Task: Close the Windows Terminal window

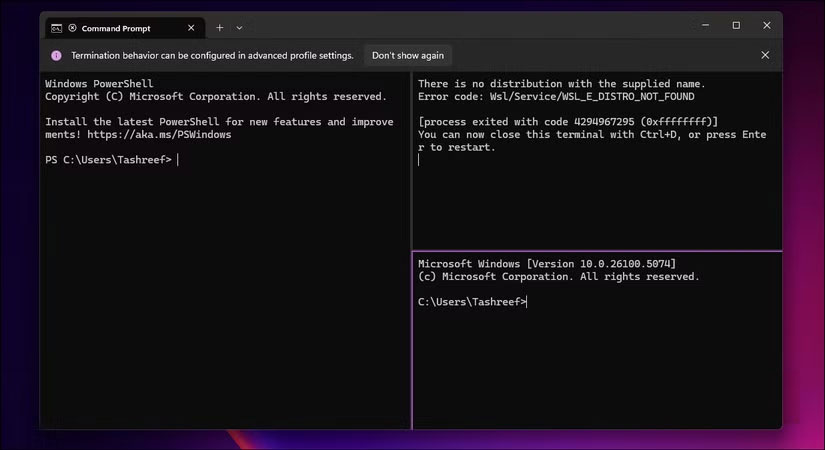Action: [767, 25]
